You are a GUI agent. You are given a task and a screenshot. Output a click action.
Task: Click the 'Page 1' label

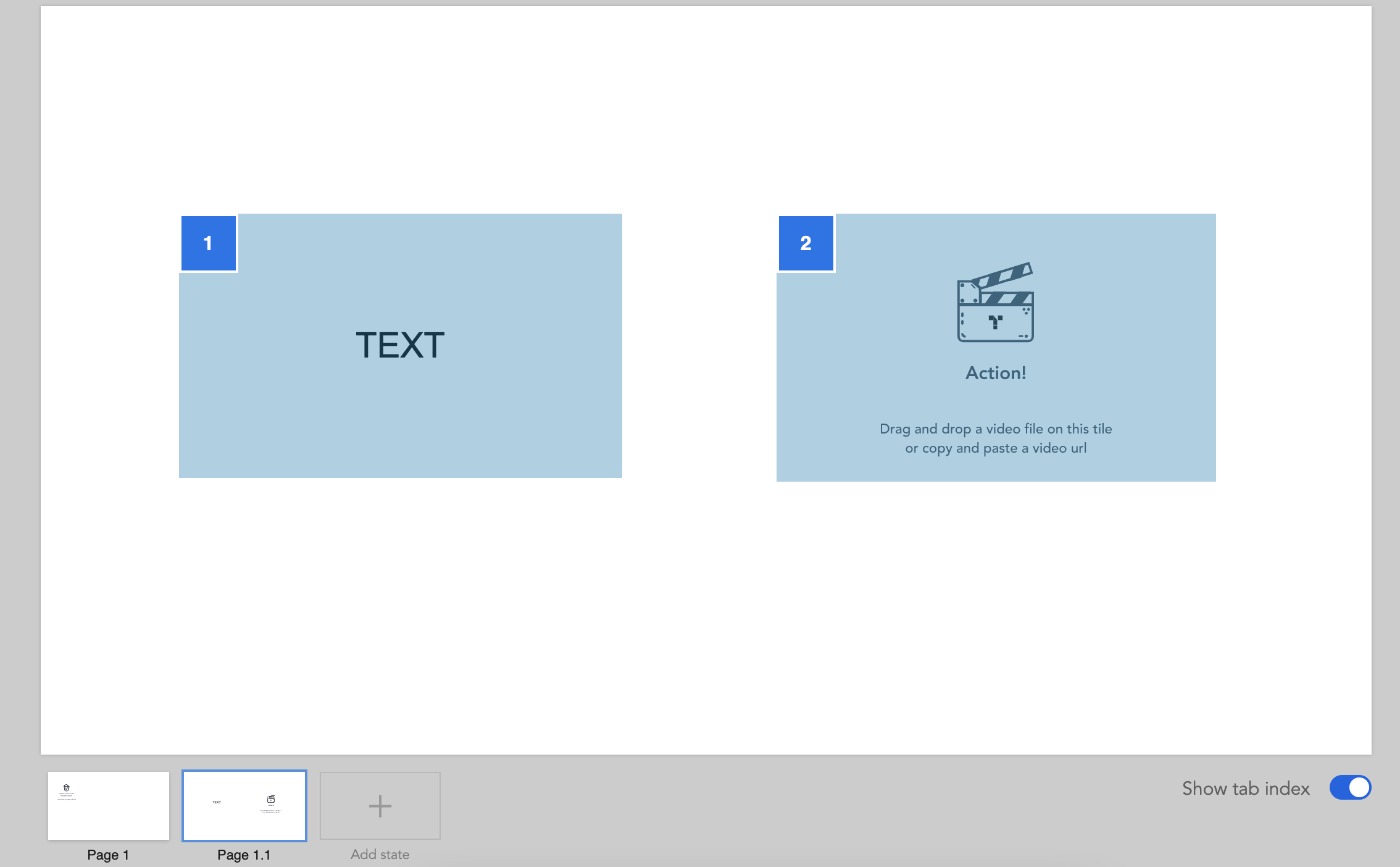[108, 855]
